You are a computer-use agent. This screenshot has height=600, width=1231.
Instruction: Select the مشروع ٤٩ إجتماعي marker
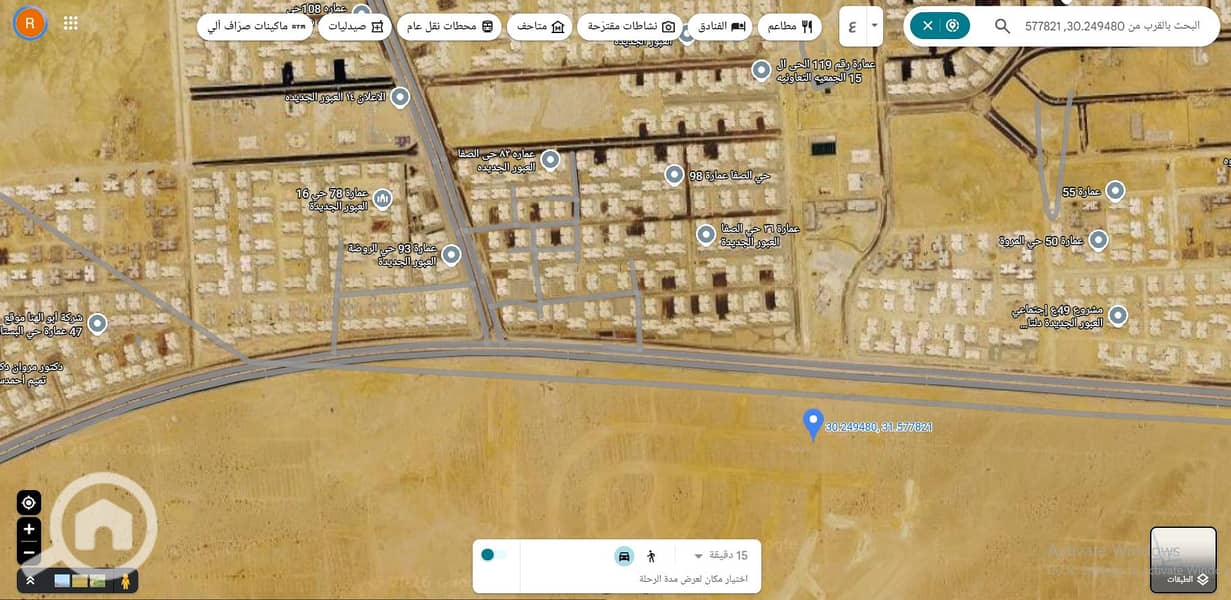click(x=1118, y=316)
